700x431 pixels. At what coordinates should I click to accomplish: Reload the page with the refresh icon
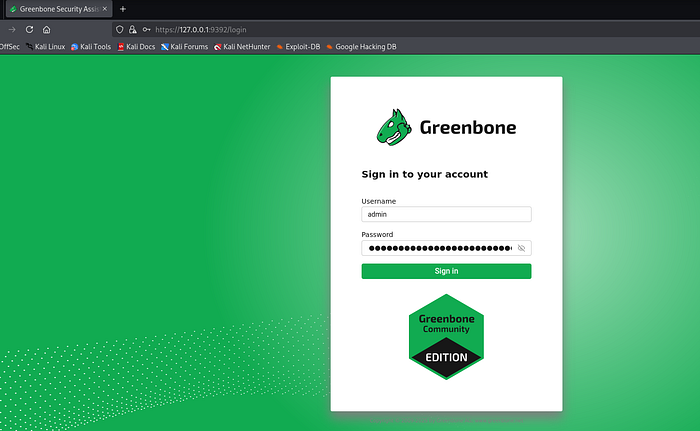pos(29,29)
